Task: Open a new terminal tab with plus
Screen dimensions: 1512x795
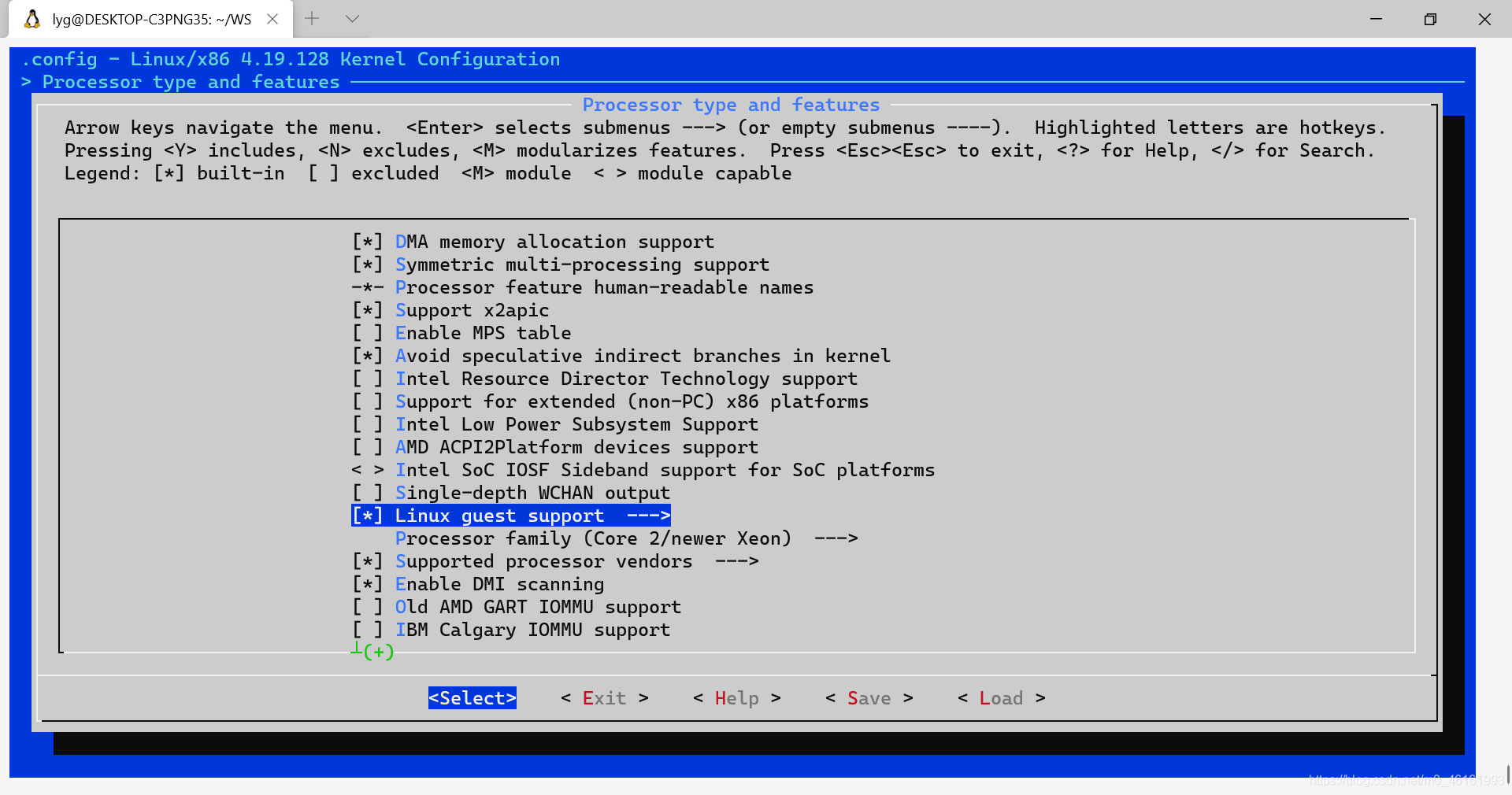Action: click(x=312, y=19)
